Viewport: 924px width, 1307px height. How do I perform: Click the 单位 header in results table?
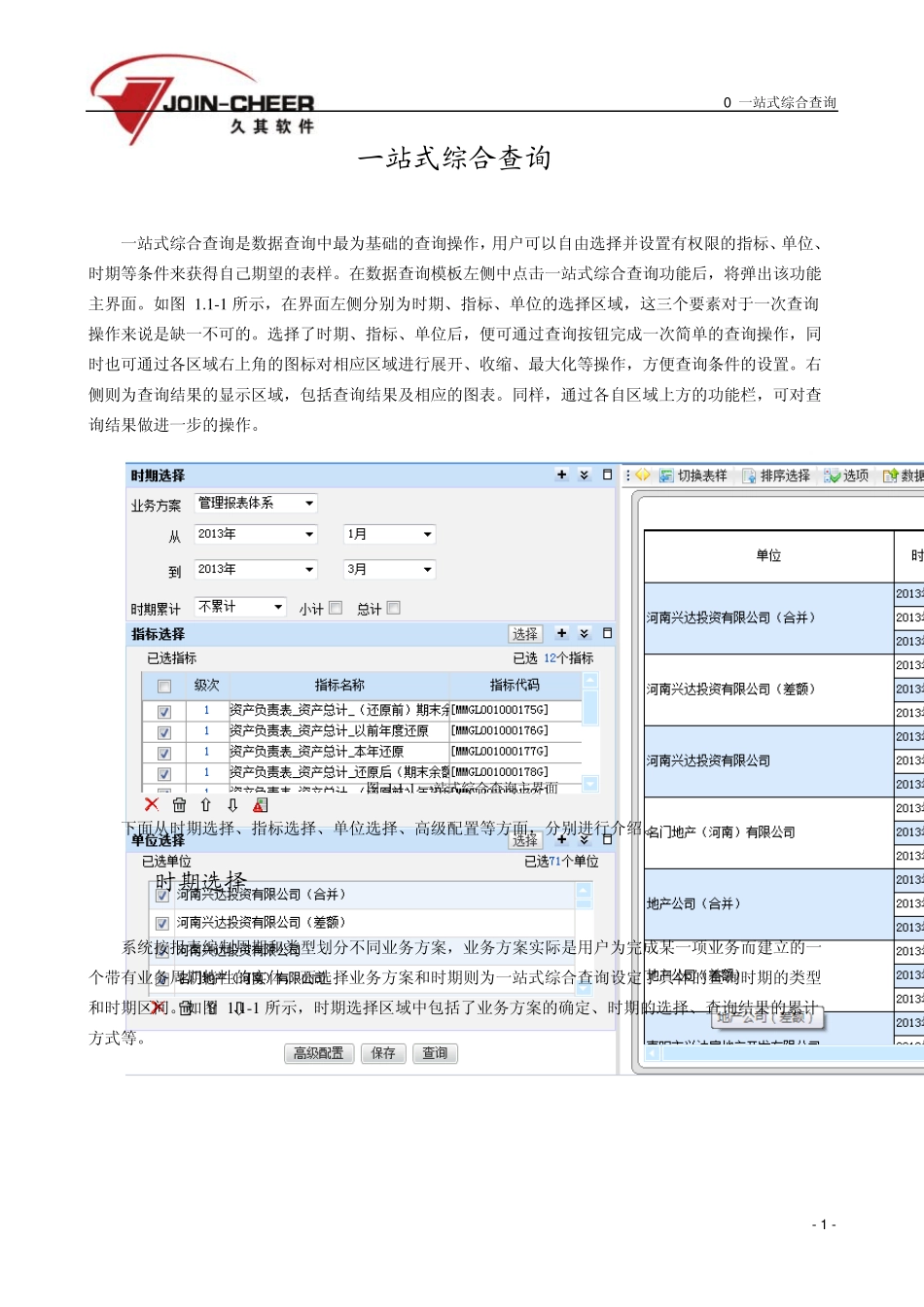768,555
